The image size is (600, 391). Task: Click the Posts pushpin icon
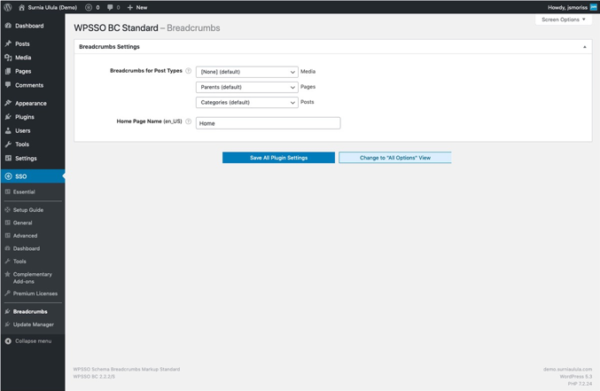point(8,44)
